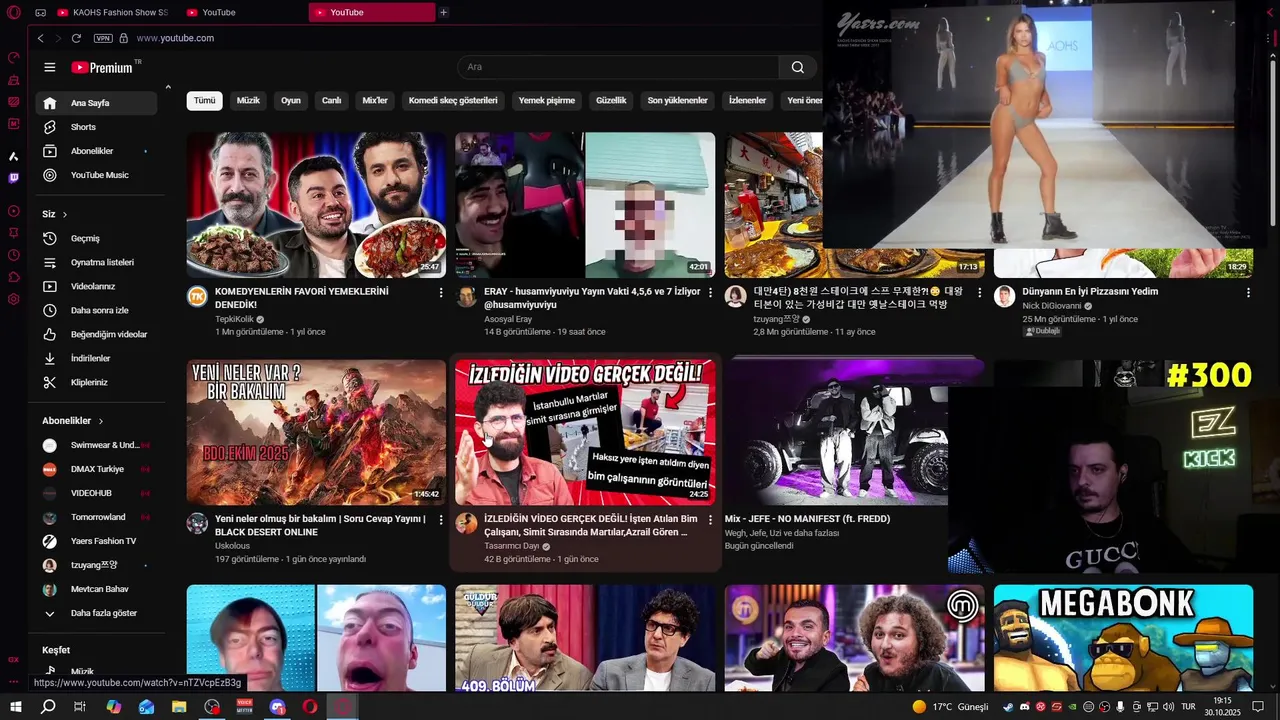Click TepkiKolik channel avatar

tap(197, 296)
